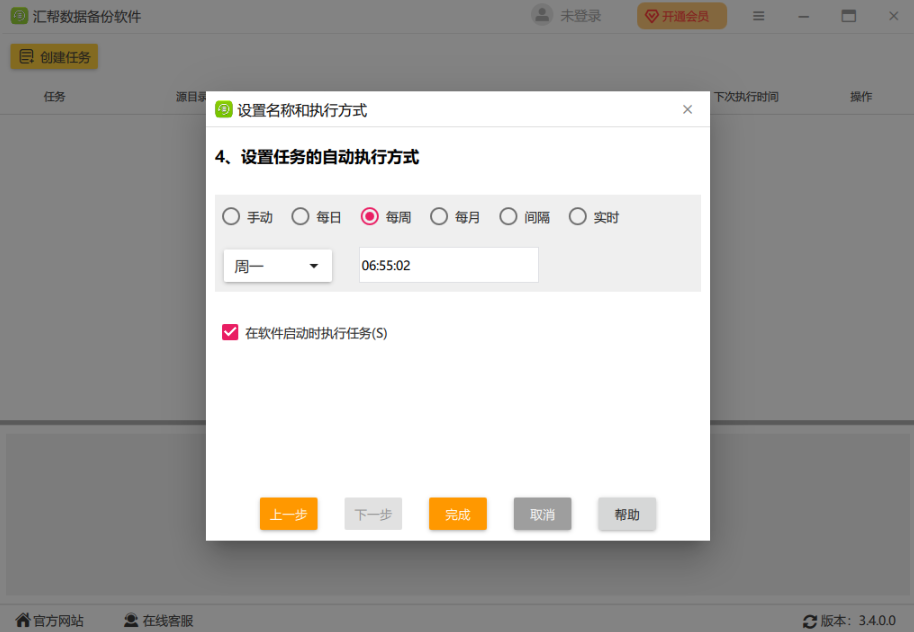
Task: Cancel the dialog with 取消 button
Action: pos(542,514)
